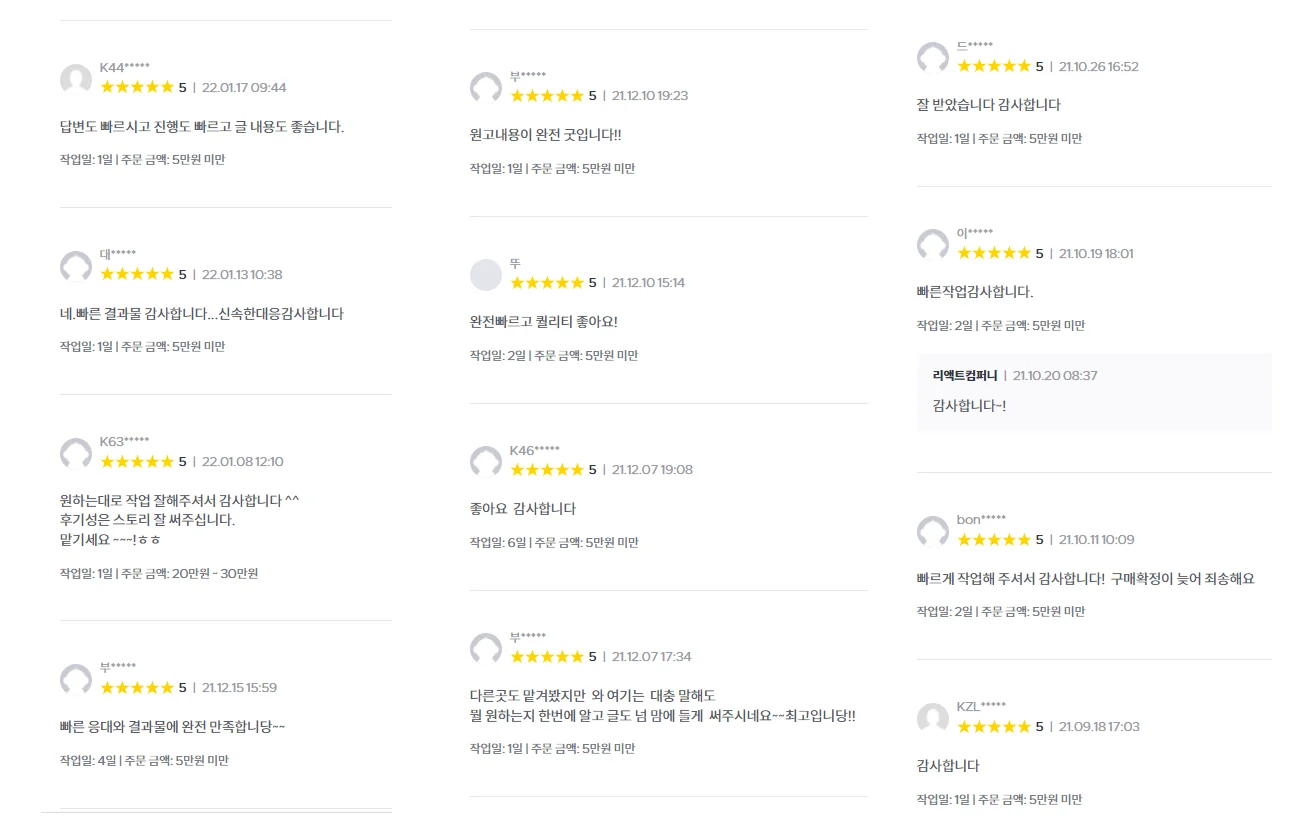Click the star rating dated 22.01.17 09:44
The height and width of the screenshot is (834, 1302).
coord(137,87)
